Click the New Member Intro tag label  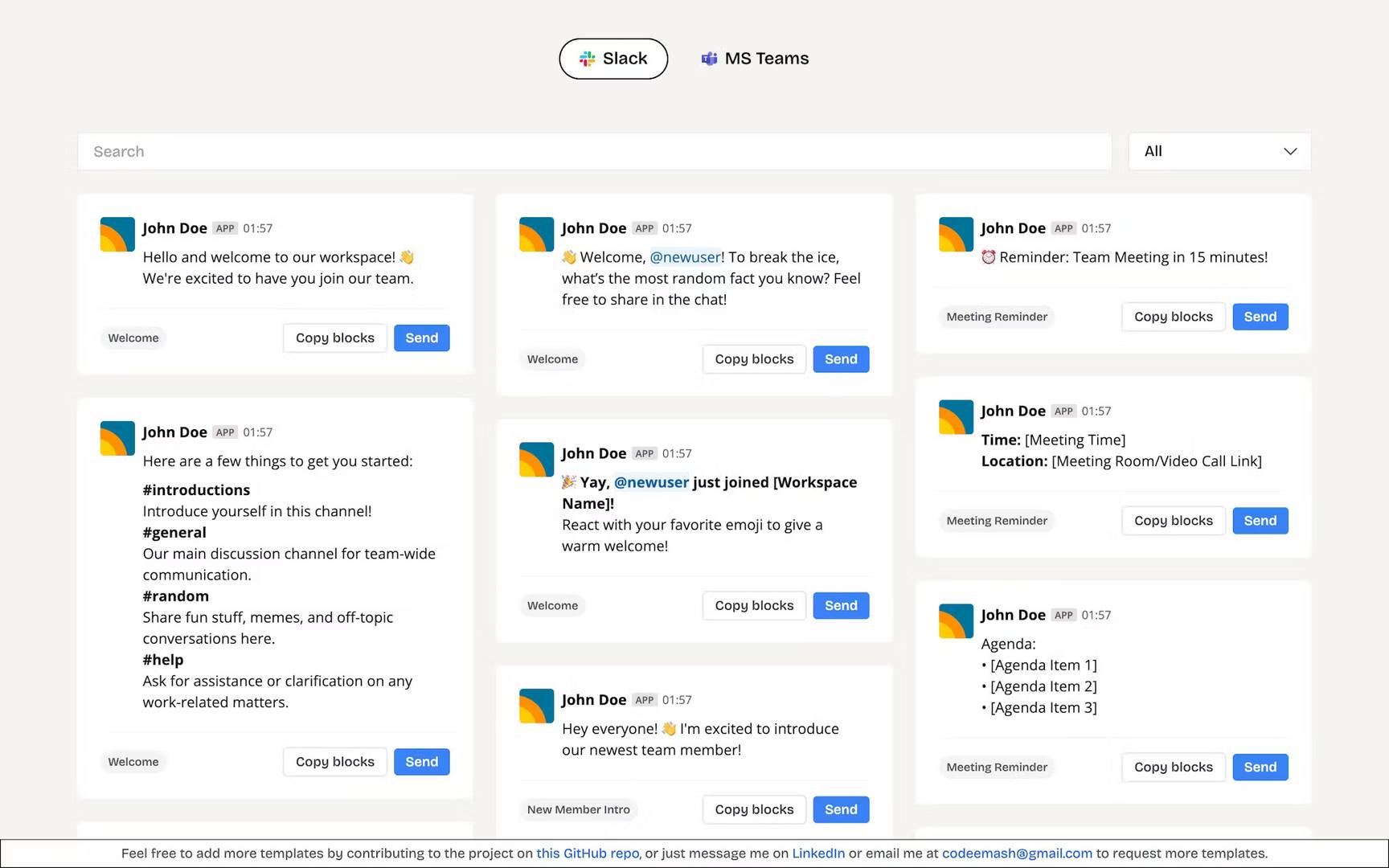tap(579, 809)
